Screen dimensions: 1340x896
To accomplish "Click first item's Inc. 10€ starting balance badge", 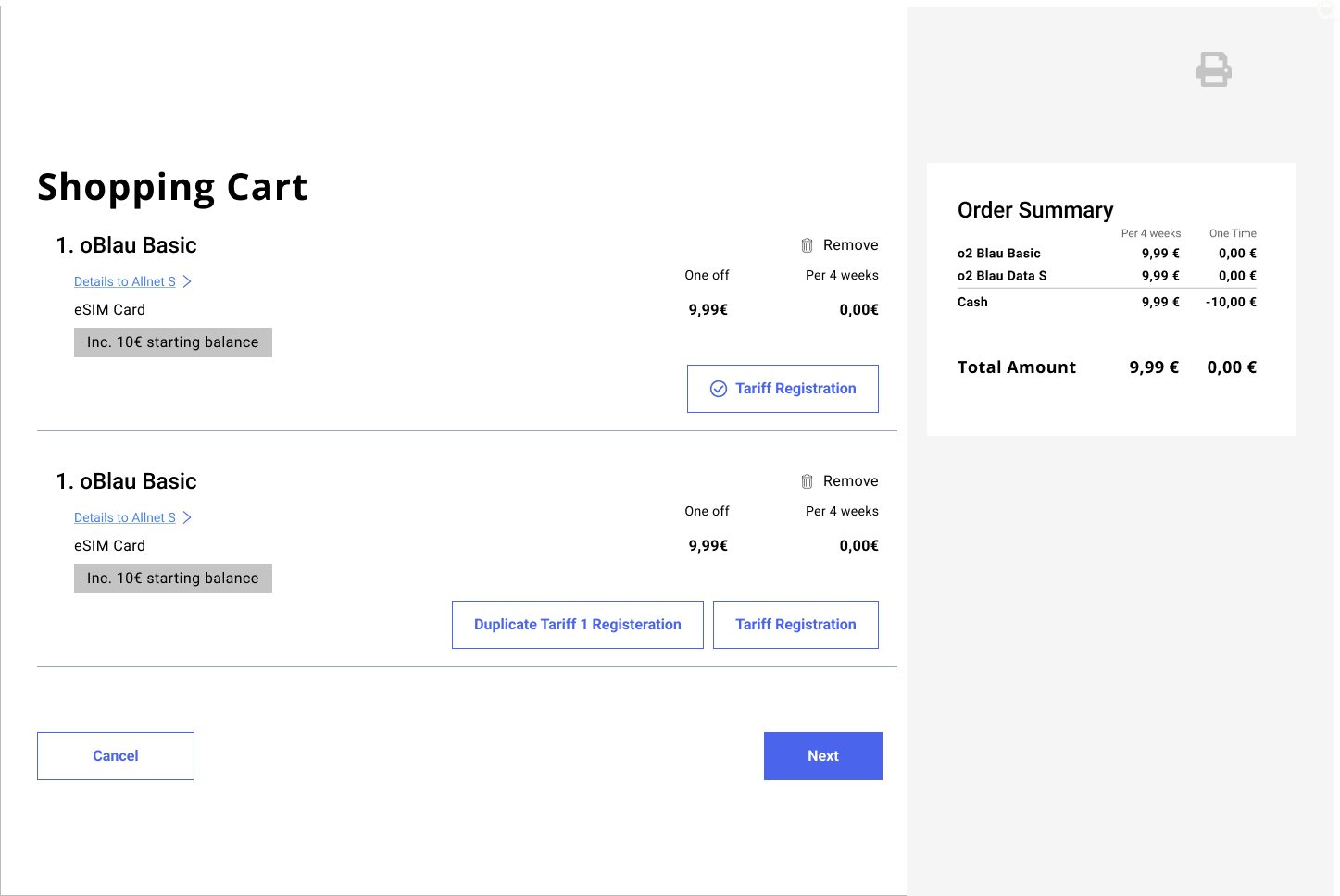I will (x=173, y=342).
